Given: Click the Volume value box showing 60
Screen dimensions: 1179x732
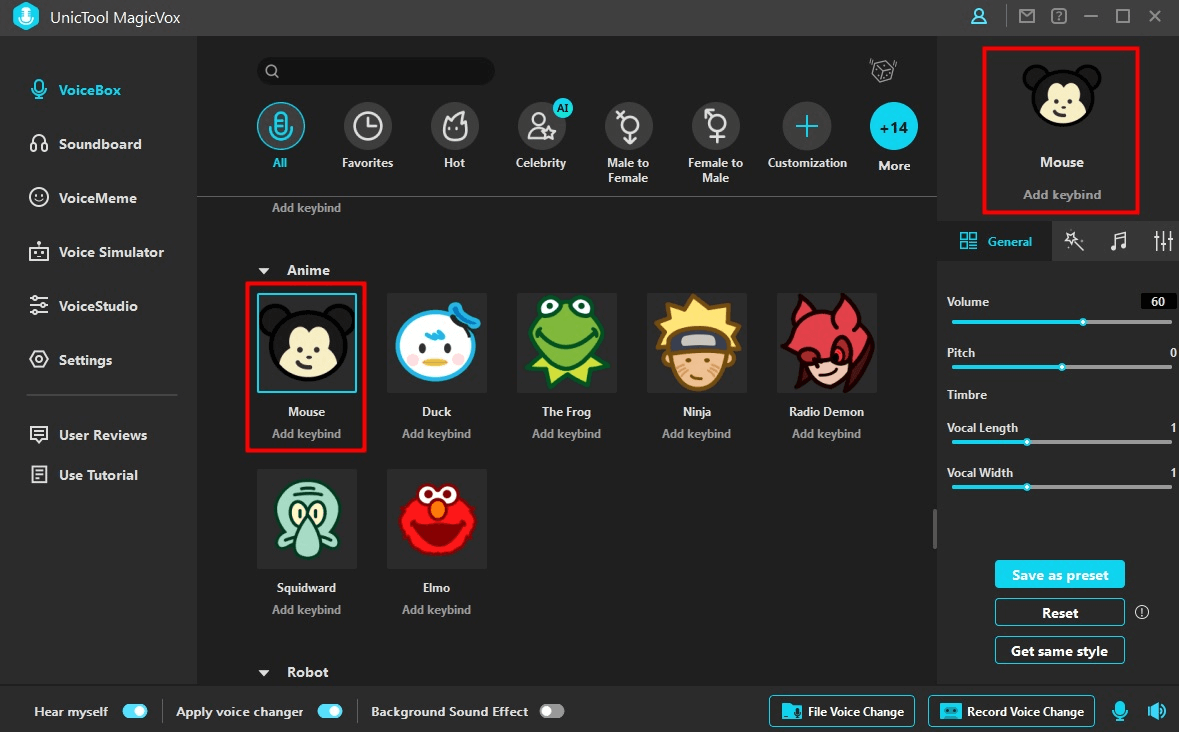Looking at the screenshot, I should 1158,301.
